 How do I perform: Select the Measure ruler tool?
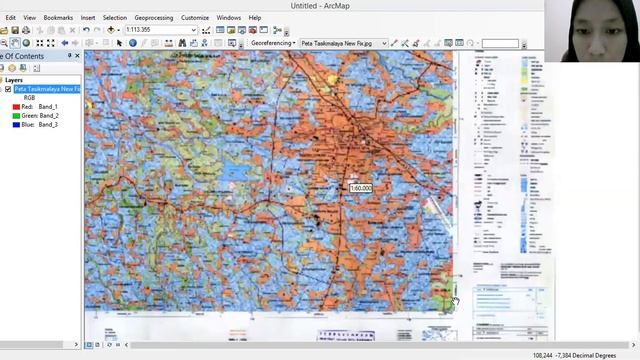tap(169, 43)
